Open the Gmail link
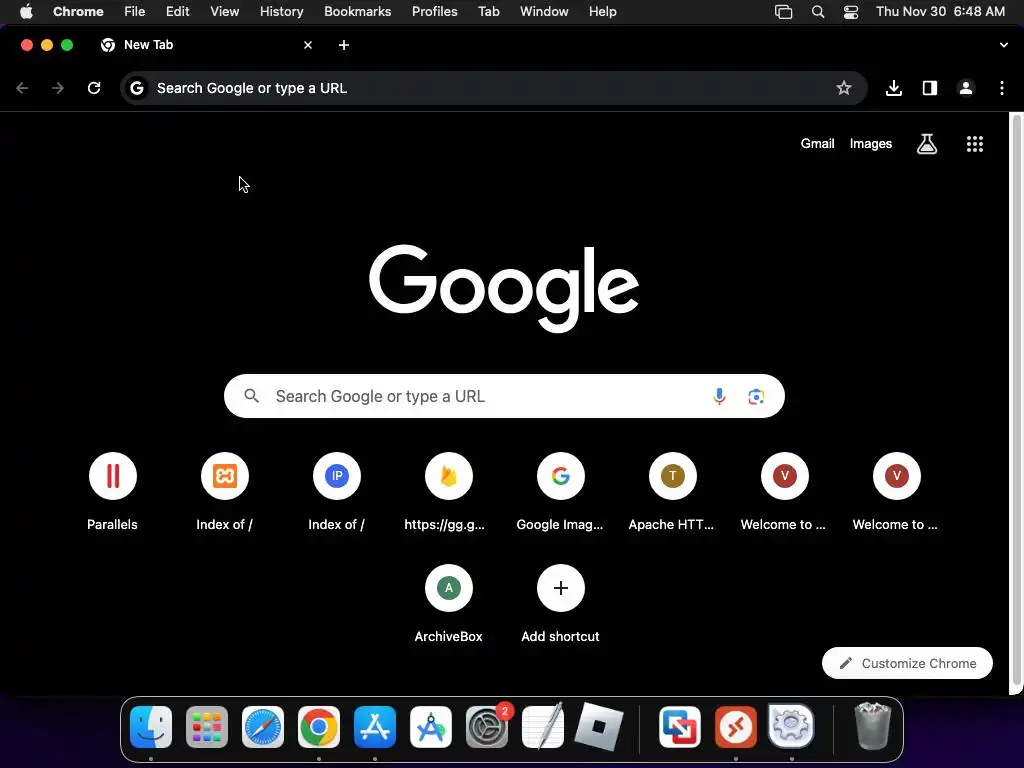This screenshot has height=768, width=1024. (x=818, y=144)
